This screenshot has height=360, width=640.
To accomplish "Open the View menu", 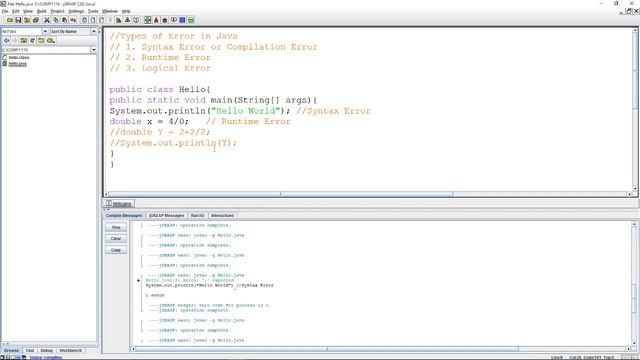I will 28,11.
